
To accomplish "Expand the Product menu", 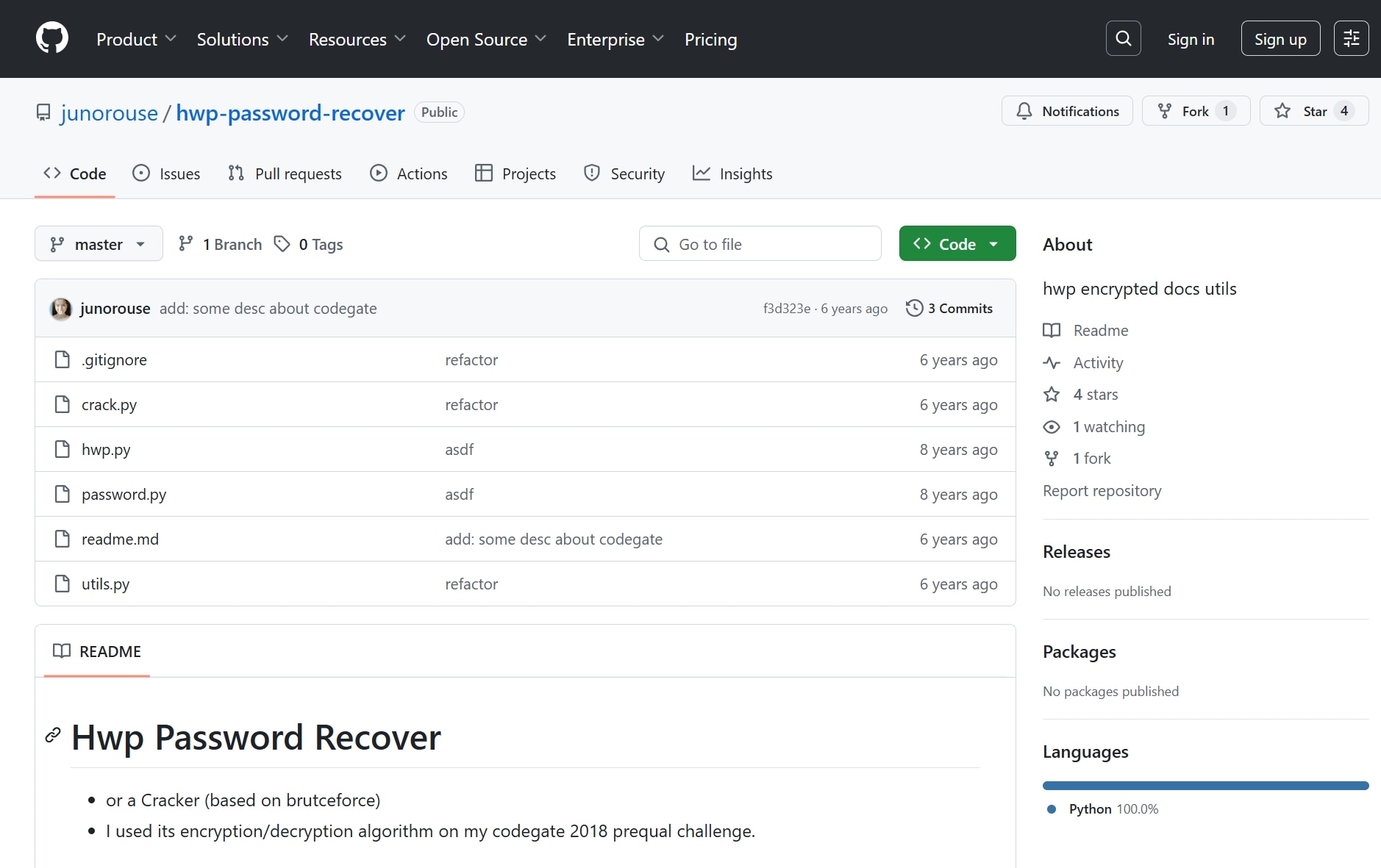I will click(x=136, y=39).
